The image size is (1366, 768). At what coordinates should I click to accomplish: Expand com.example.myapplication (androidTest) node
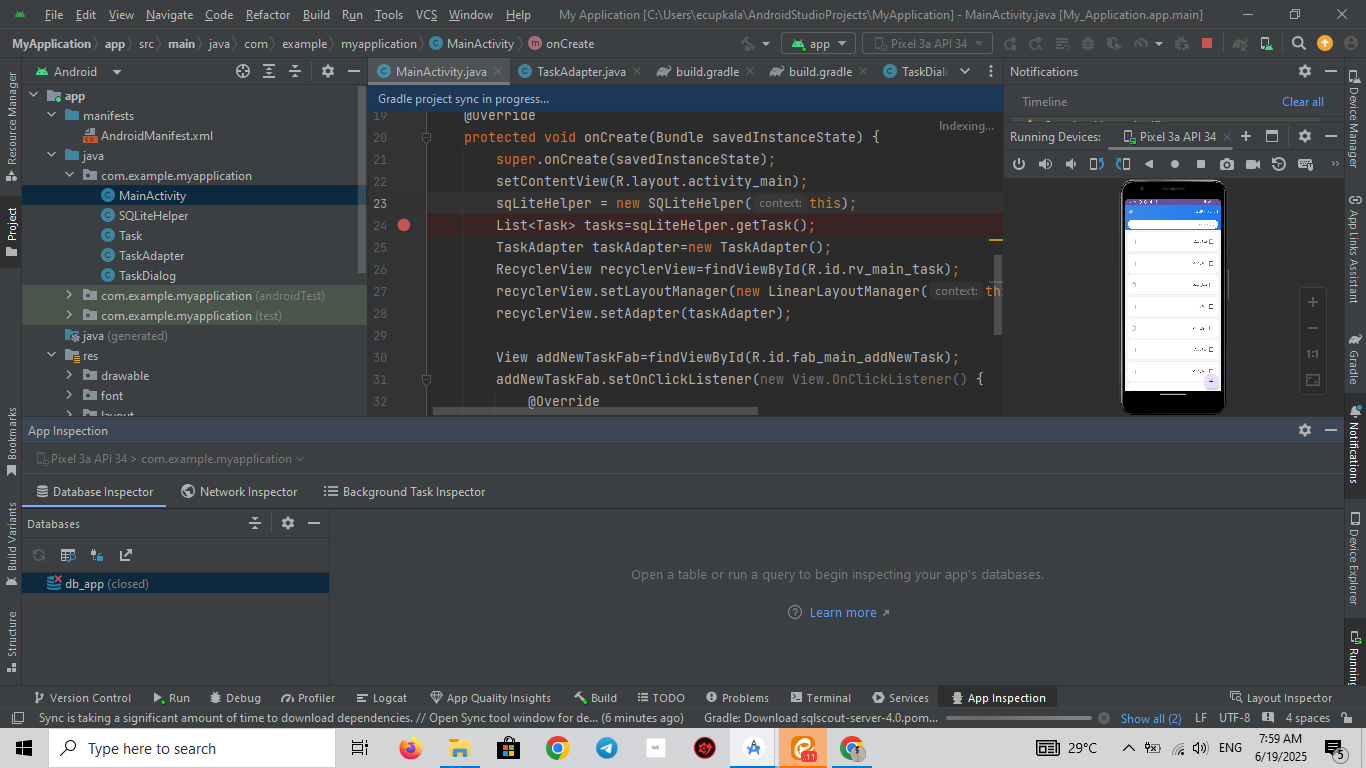[x=70, y=296]
